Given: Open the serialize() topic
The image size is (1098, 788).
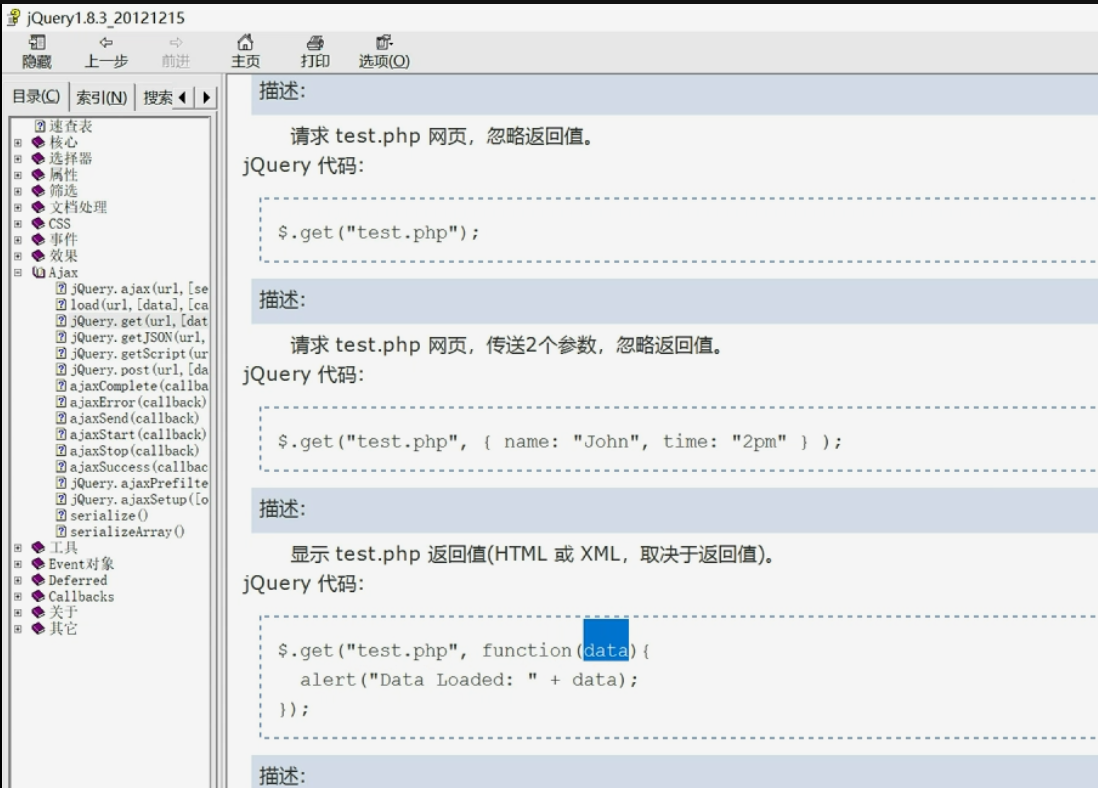Looking at the screenshot, I should coord(102,516).
